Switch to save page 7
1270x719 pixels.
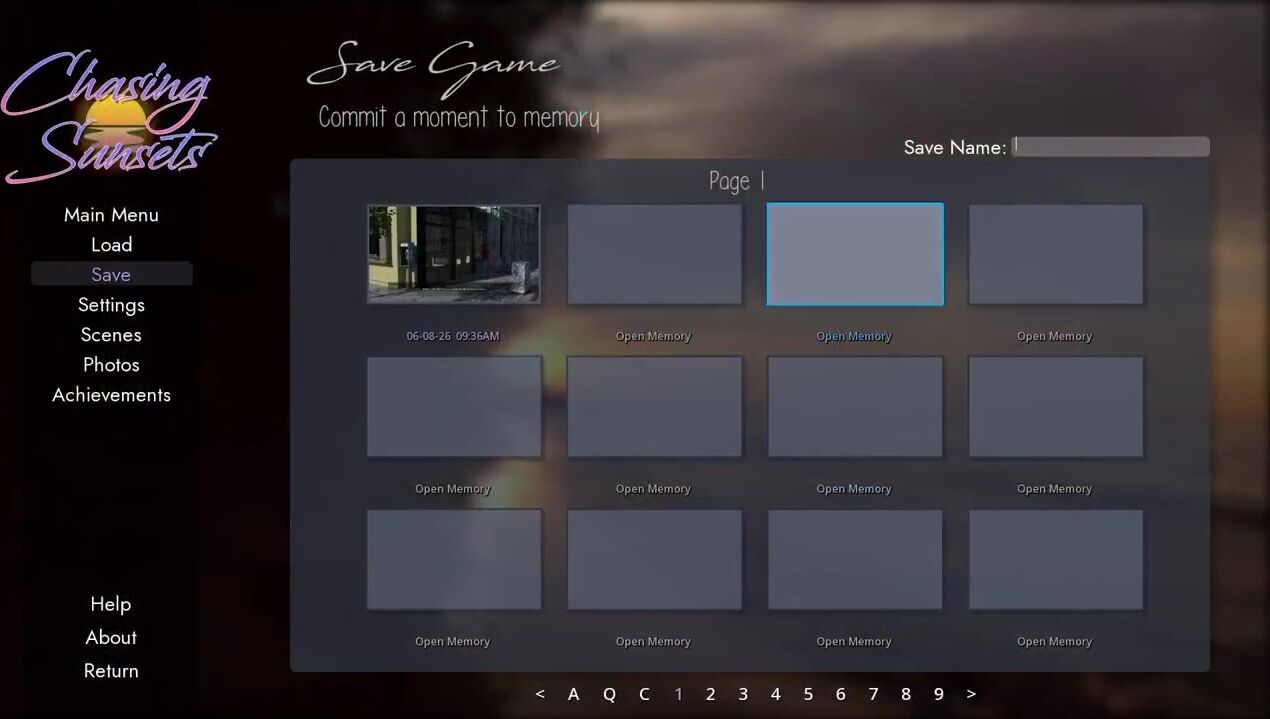[x=873, y=694]
